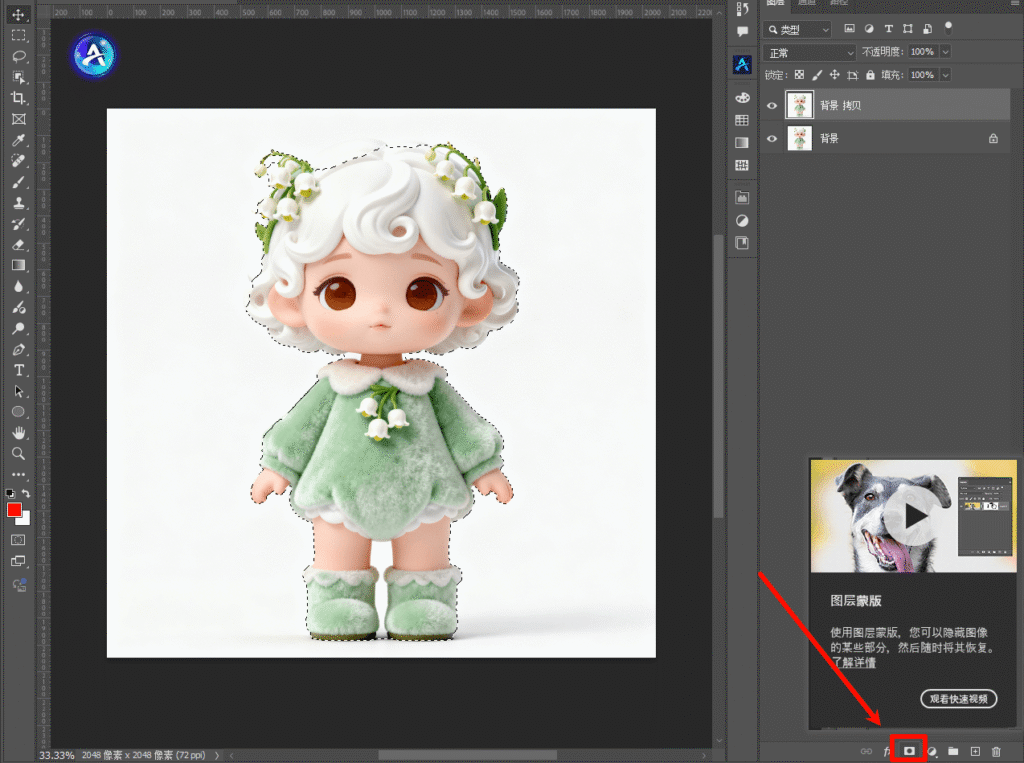Click the 了解详情 link in tooltip

pos(853,662)
